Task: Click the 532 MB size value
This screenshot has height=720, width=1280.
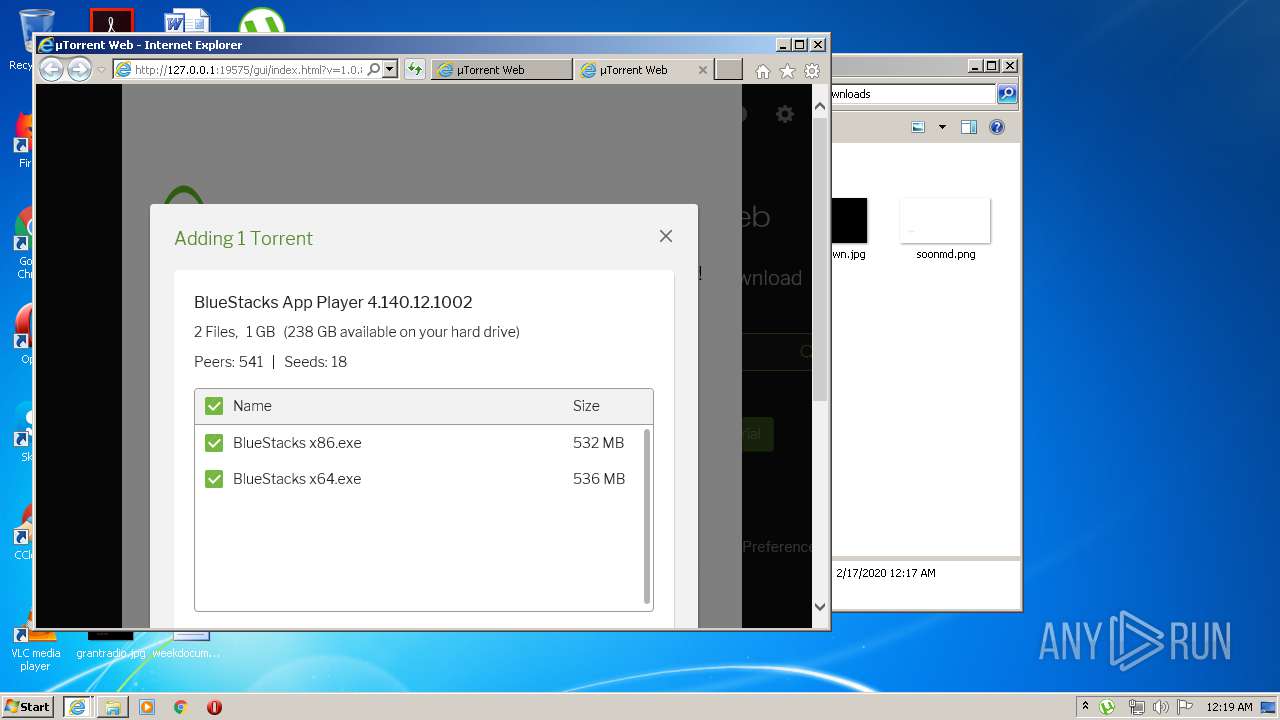Action: tap(598, 443)
